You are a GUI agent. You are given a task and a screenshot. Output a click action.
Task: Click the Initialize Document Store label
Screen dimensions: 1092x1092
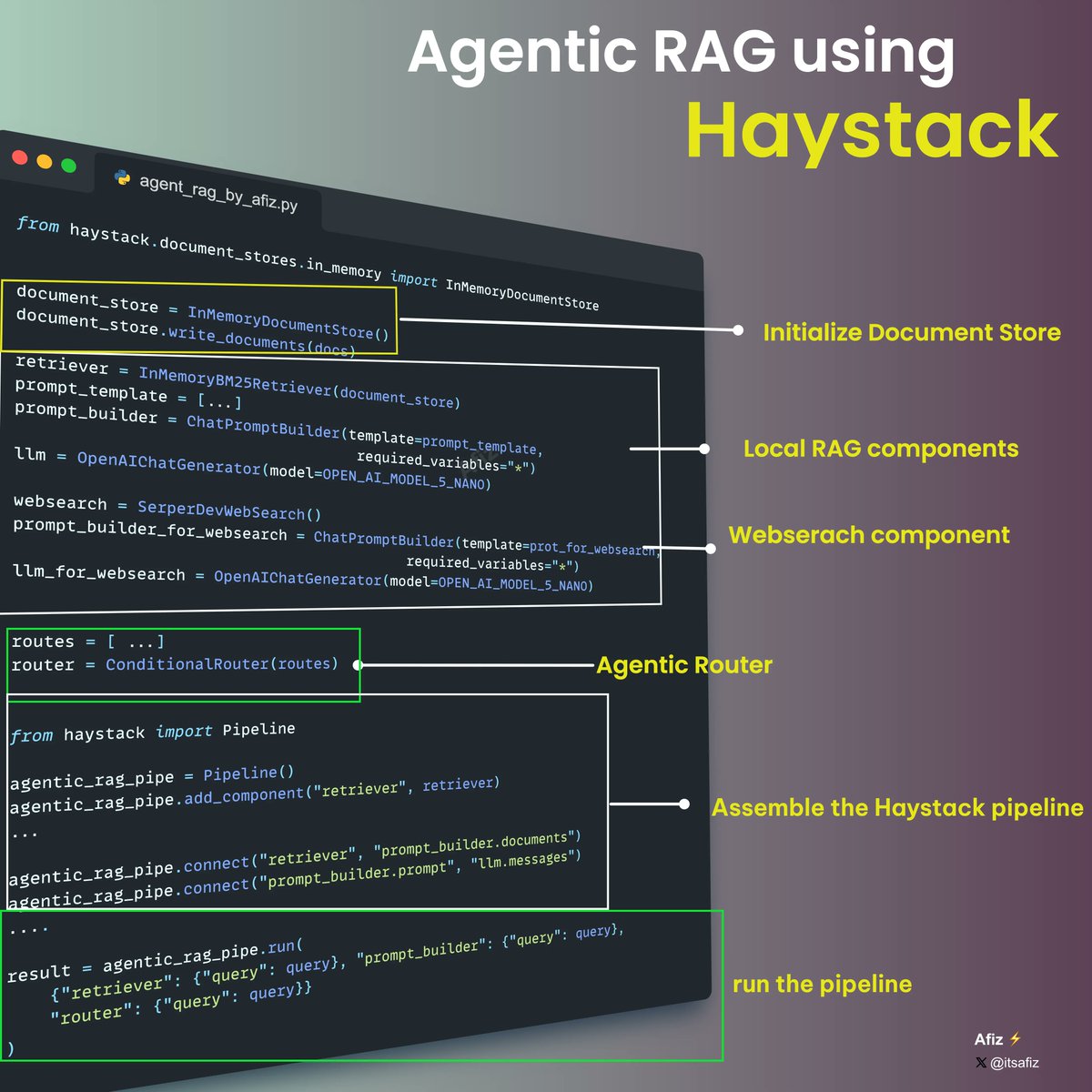tap(912, 332)
